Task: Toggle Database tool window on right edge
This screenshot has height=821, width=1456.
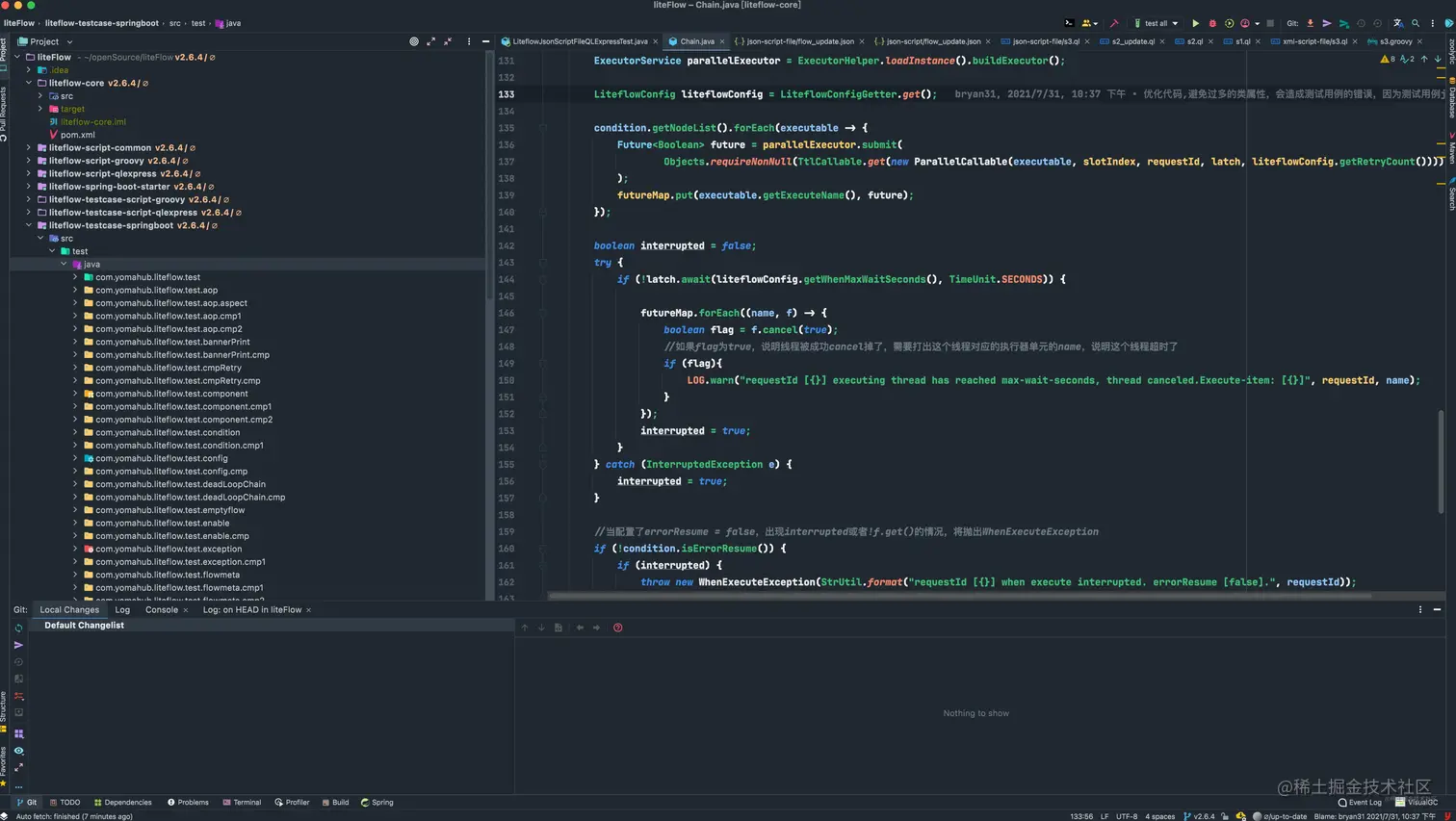Action: 1451,97
